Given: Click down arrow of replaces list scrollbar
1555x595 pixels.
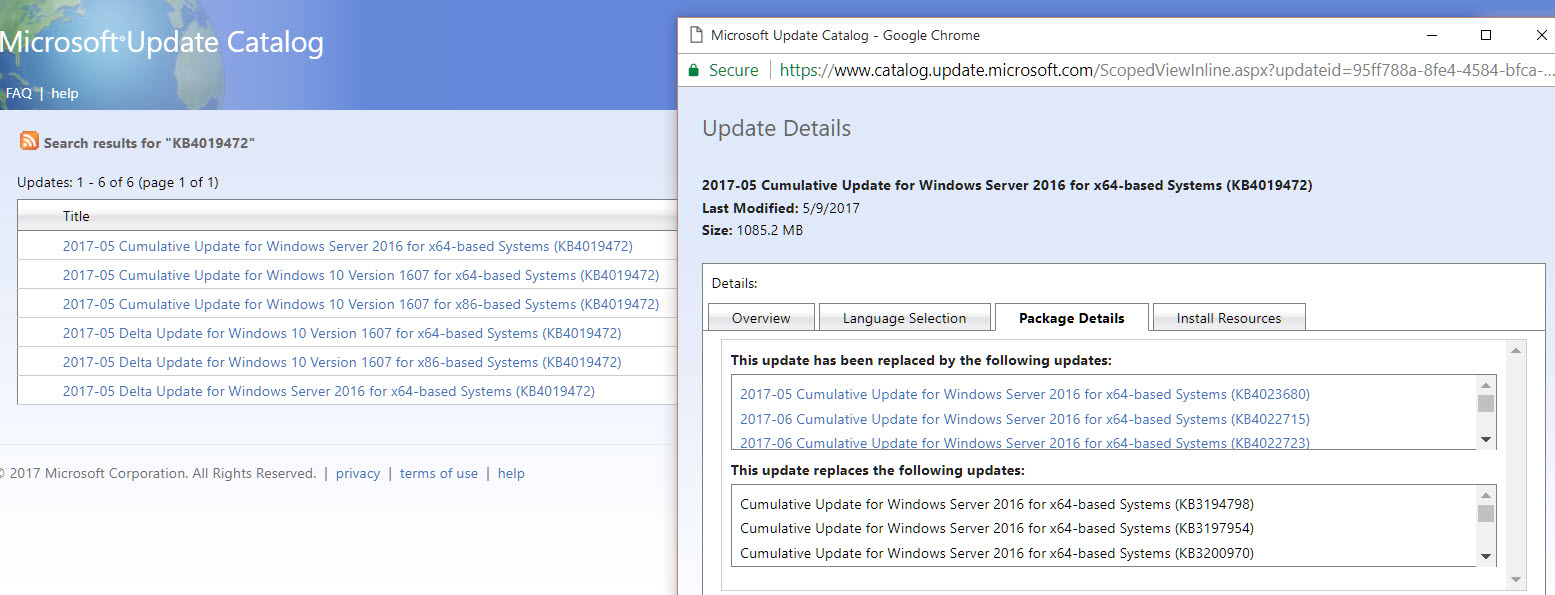Looking at the screenshot, I should pyautogui.click(x=1486, y=557).
